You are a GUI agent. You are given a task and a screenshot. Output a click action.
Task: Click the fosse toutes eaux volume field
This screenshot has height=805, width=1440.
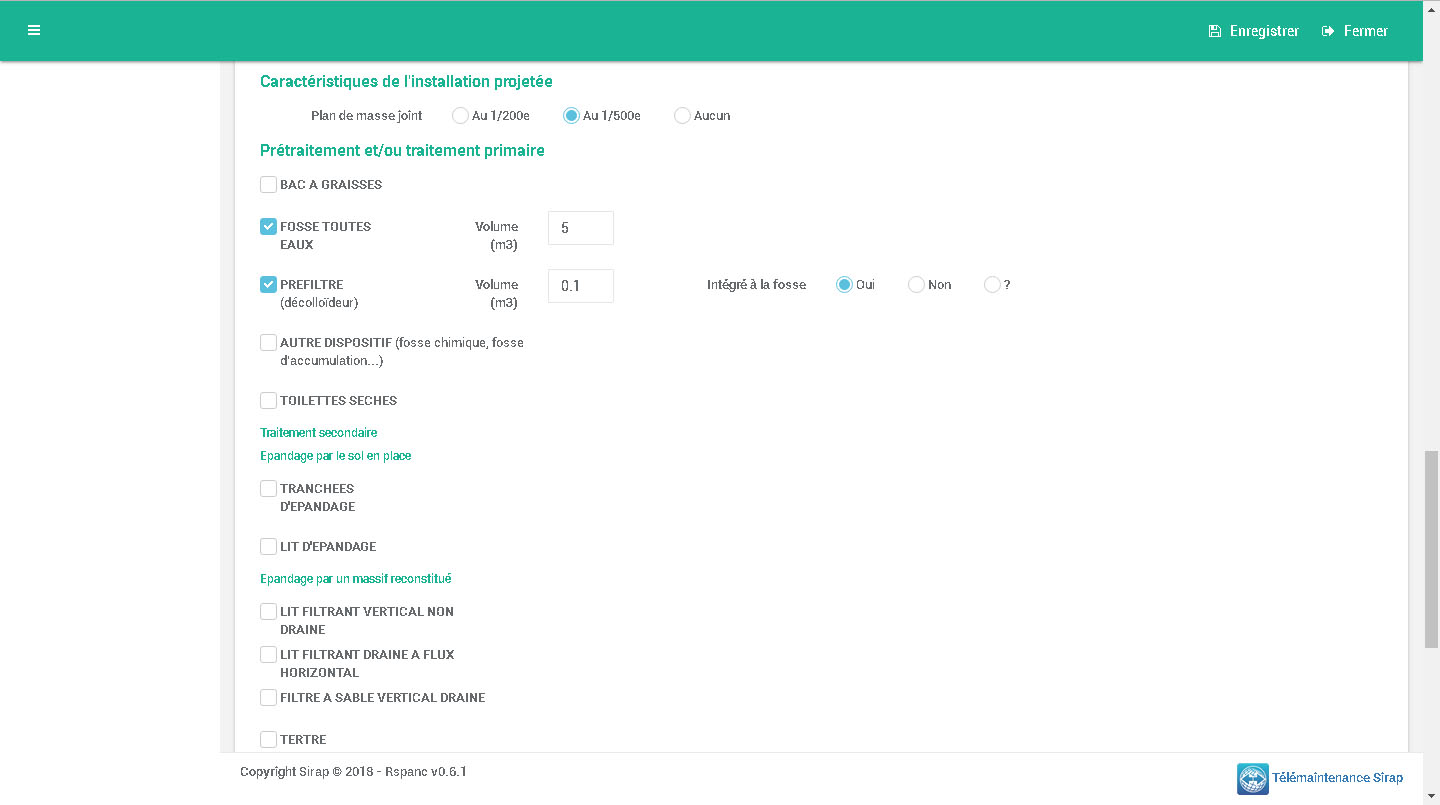tap(580, 228)
